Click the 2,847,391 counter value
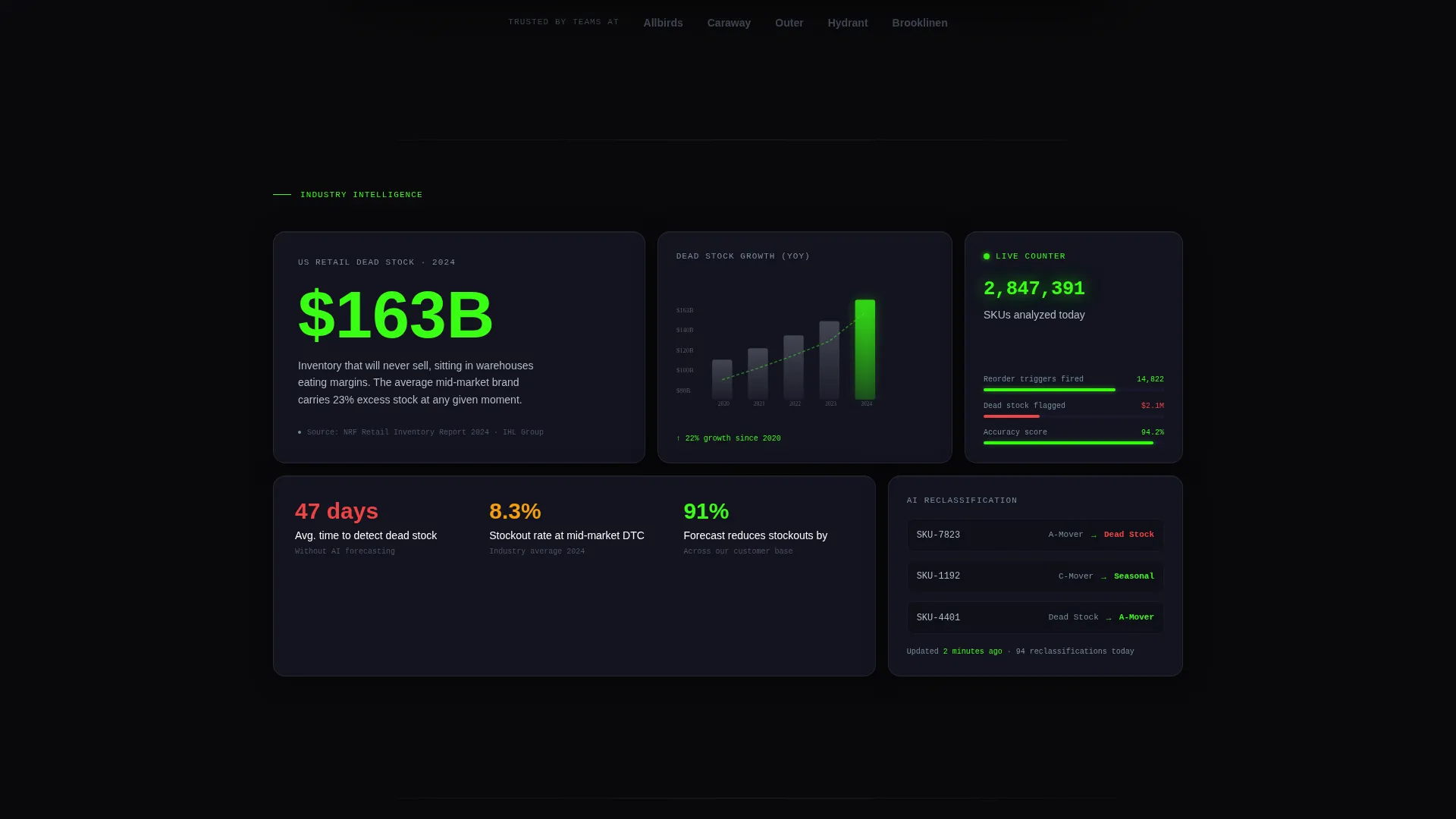Viewport: 1456px width, 819px height. tap(1034, 289)
